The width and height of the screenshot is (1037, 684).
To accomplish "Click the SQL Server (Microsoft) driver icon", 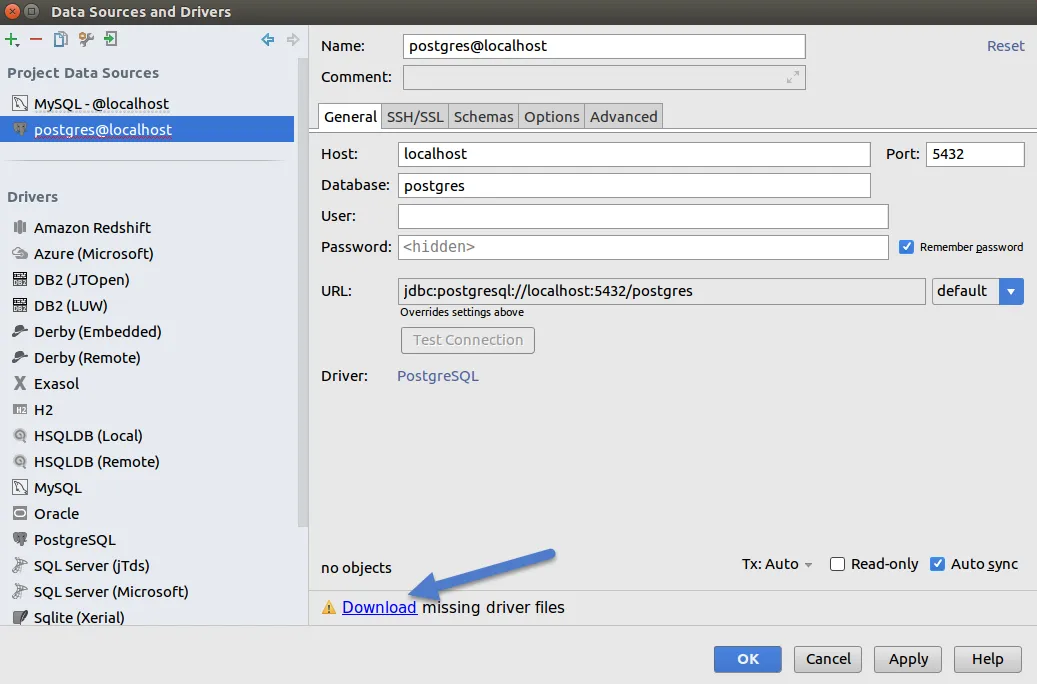I will tap(21, 591).
